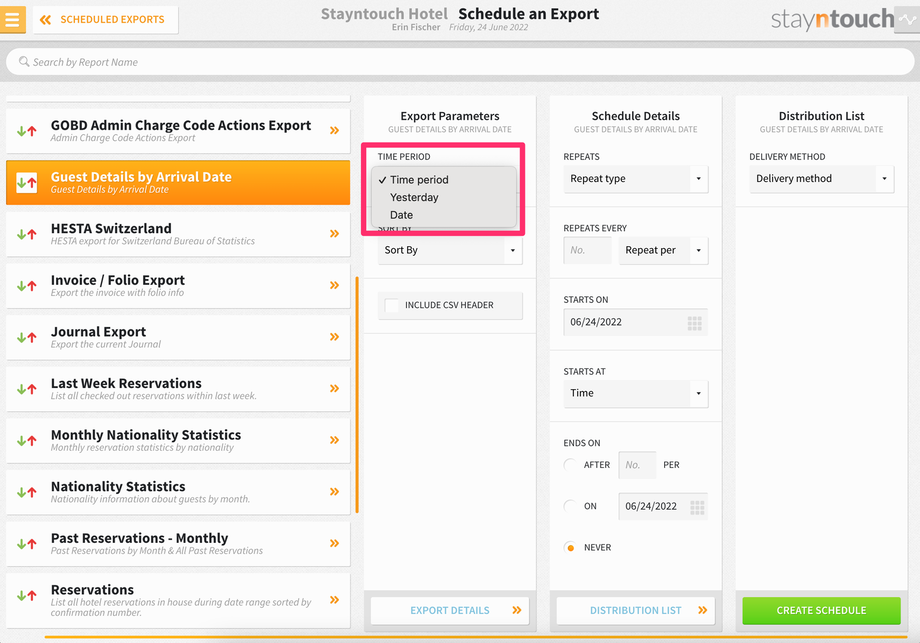Click the Search by Report Name field
The width and height of the screenshot is (920, 643).
tap(460, 62)
